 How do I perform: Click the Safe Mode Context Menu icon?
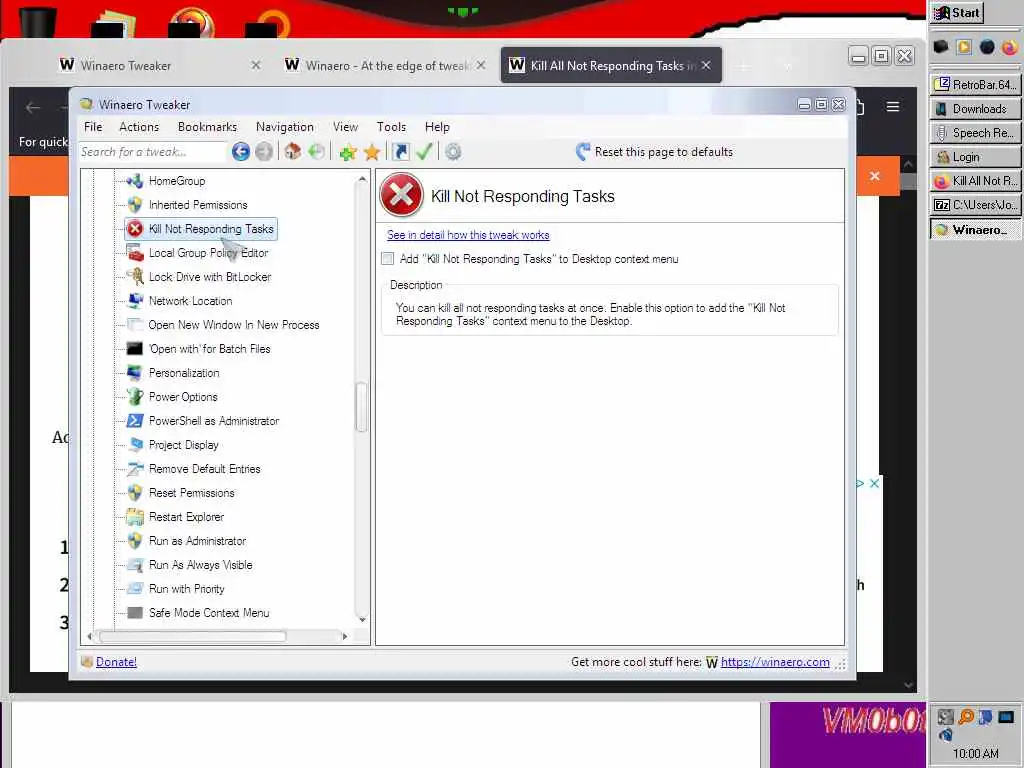135,613
